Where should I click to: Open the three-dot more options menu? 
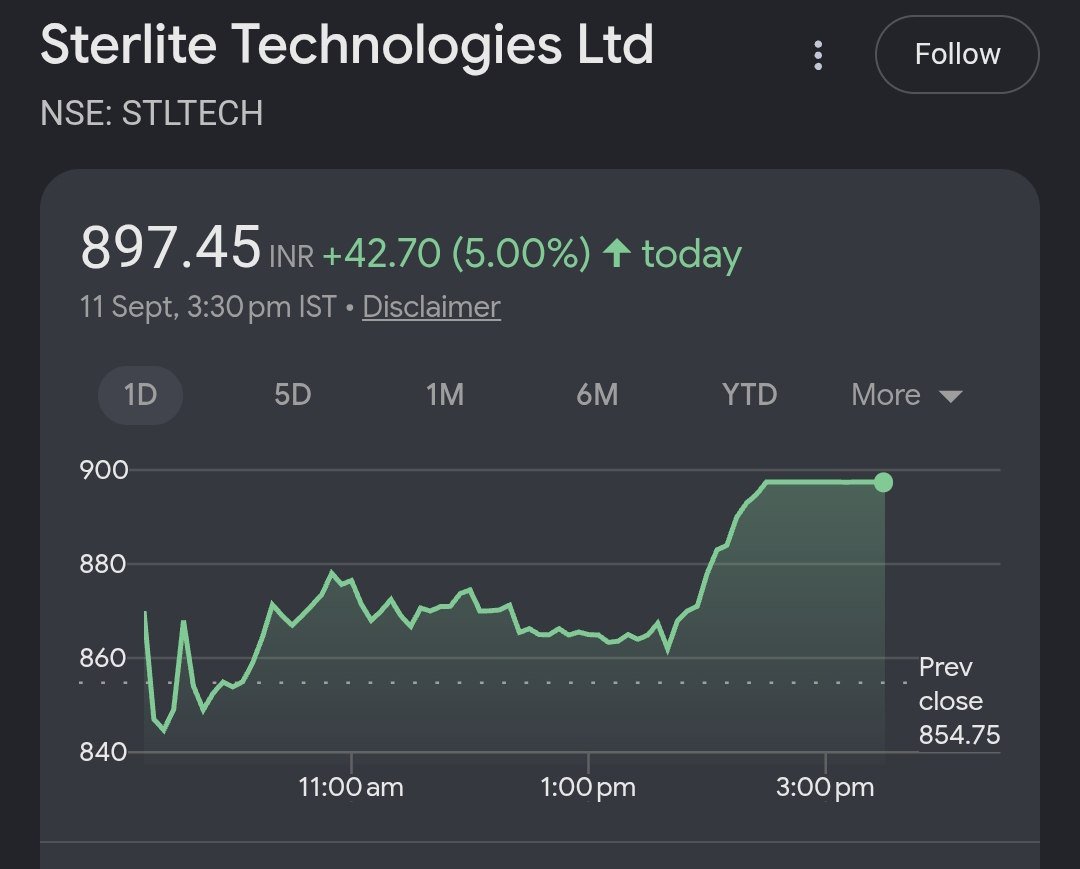coord(818,55)
